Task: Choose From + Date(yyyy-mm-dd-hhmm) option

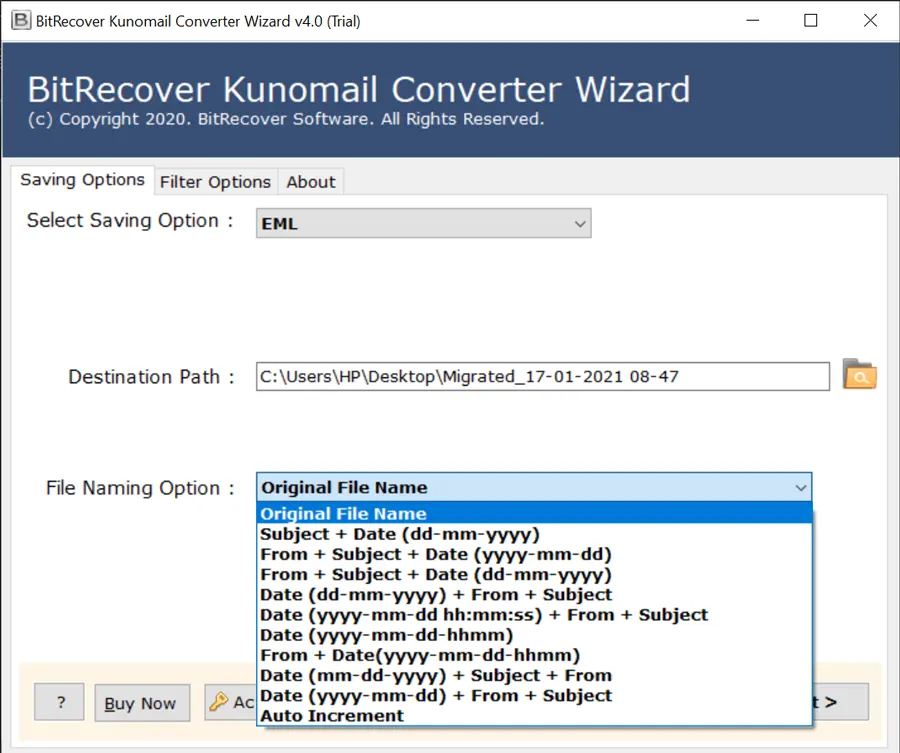Action: pyautogui.click(x=534, y=655)
